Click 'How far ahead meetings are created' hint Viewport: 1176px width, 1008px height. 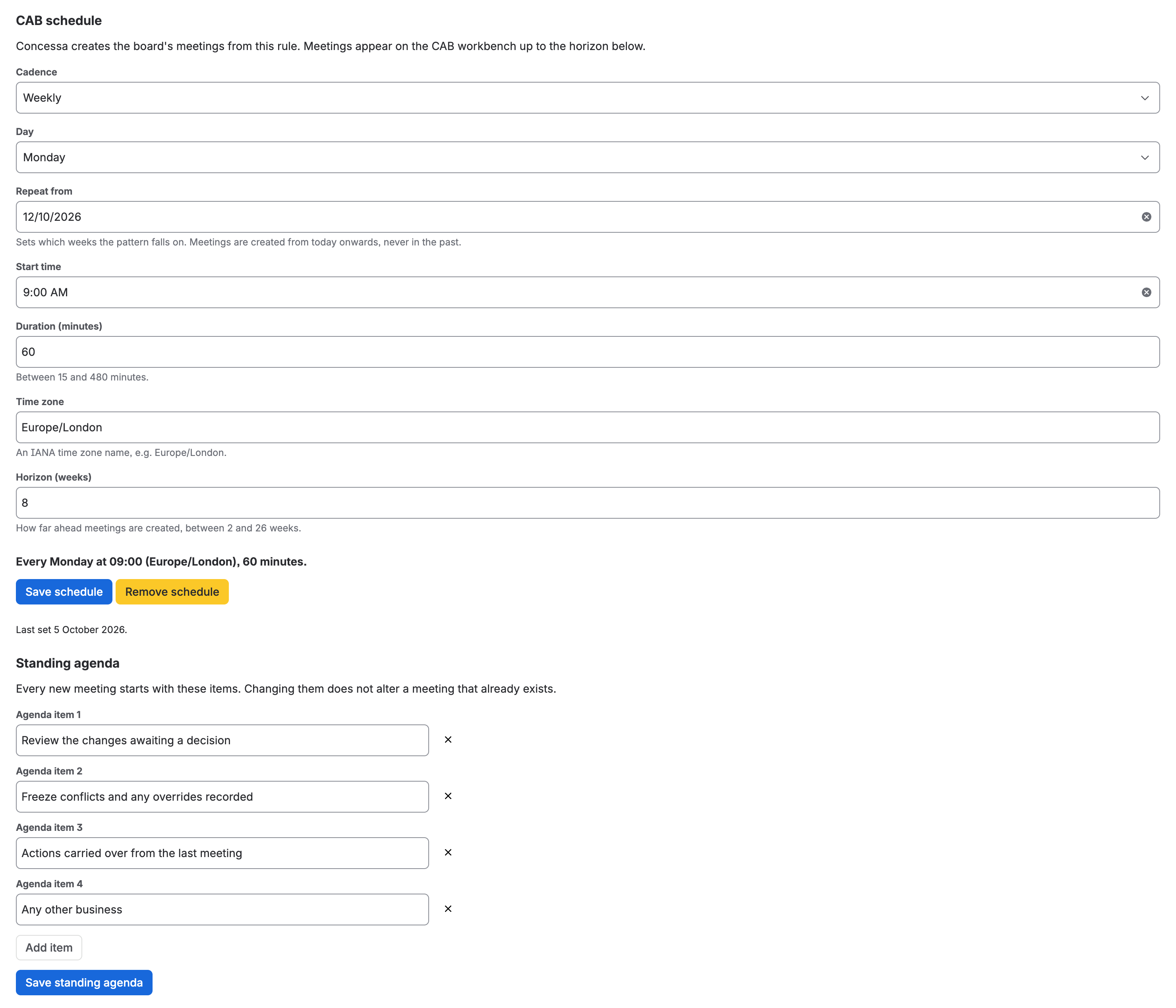[159, 528]
